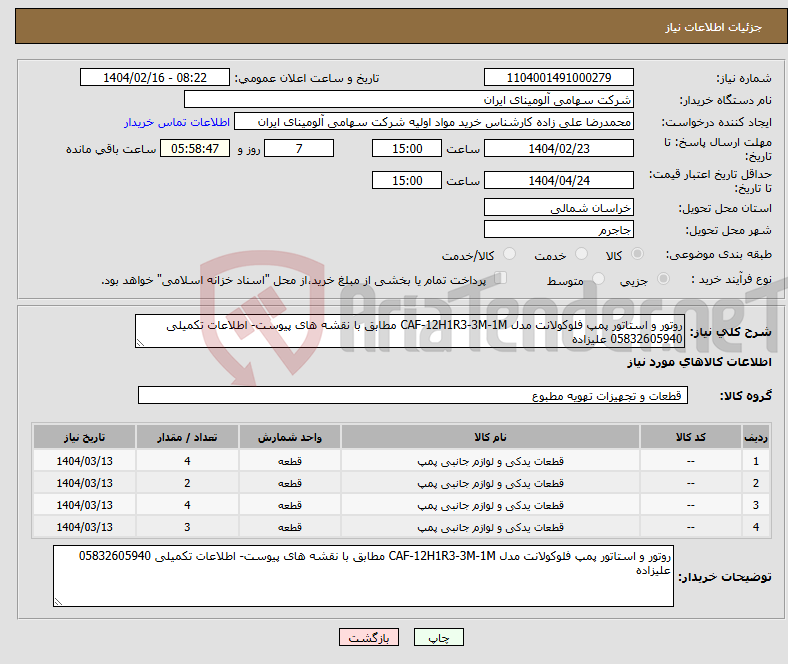Viewport: 788px width, 664px height.
Task: Select the کالا/خدمت radio button
Action: tap(510, 254)
